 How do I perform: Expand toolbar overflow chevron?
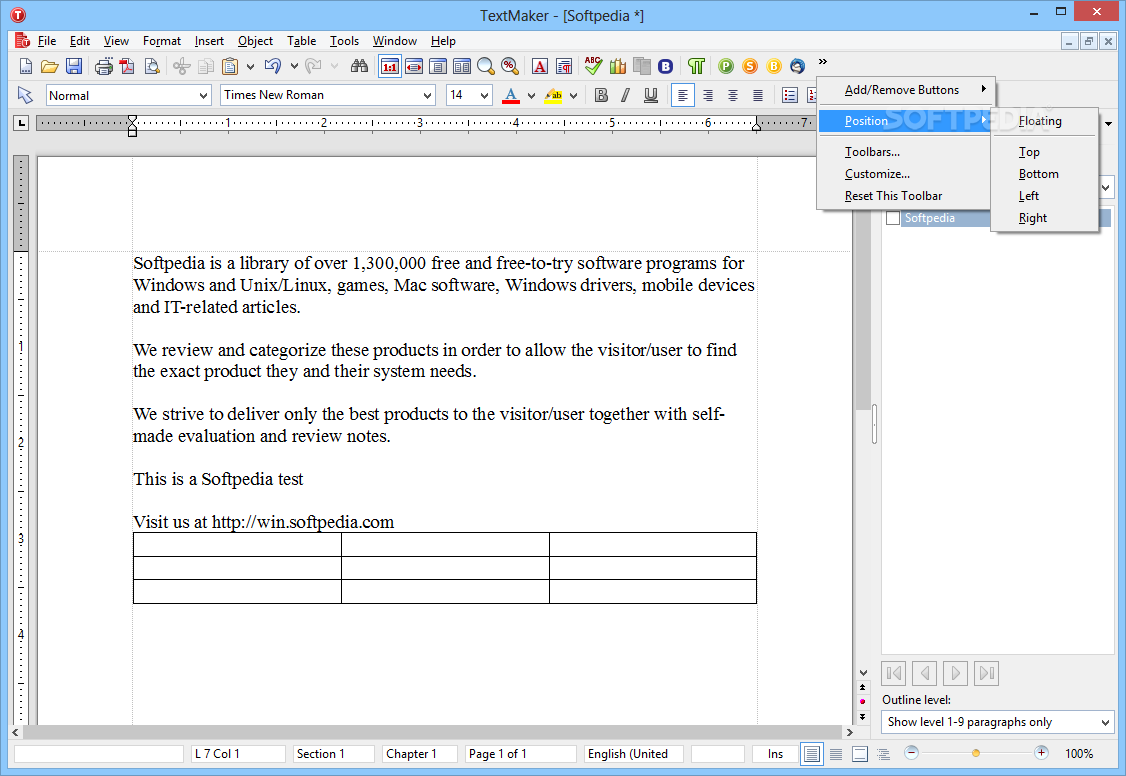(x=822, y=62)
